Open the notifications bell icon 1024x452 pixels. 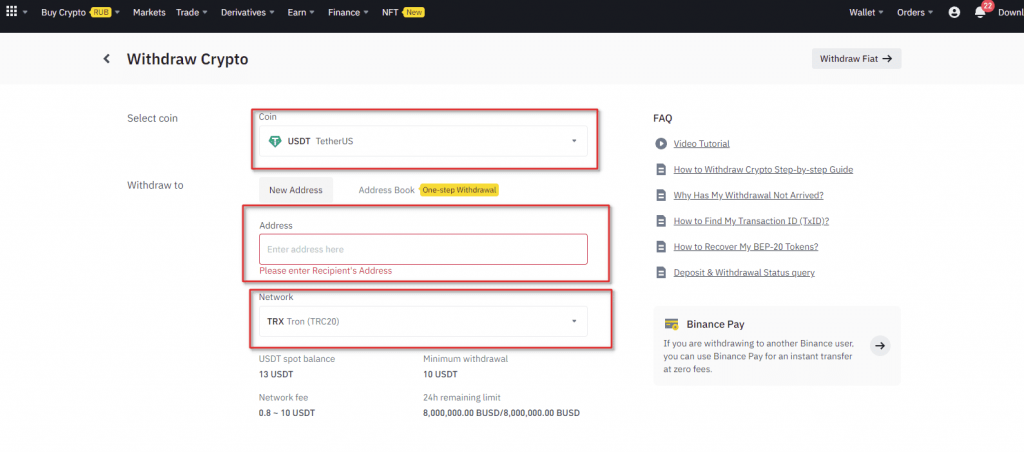pyautogui.click(x=980, y=12)
